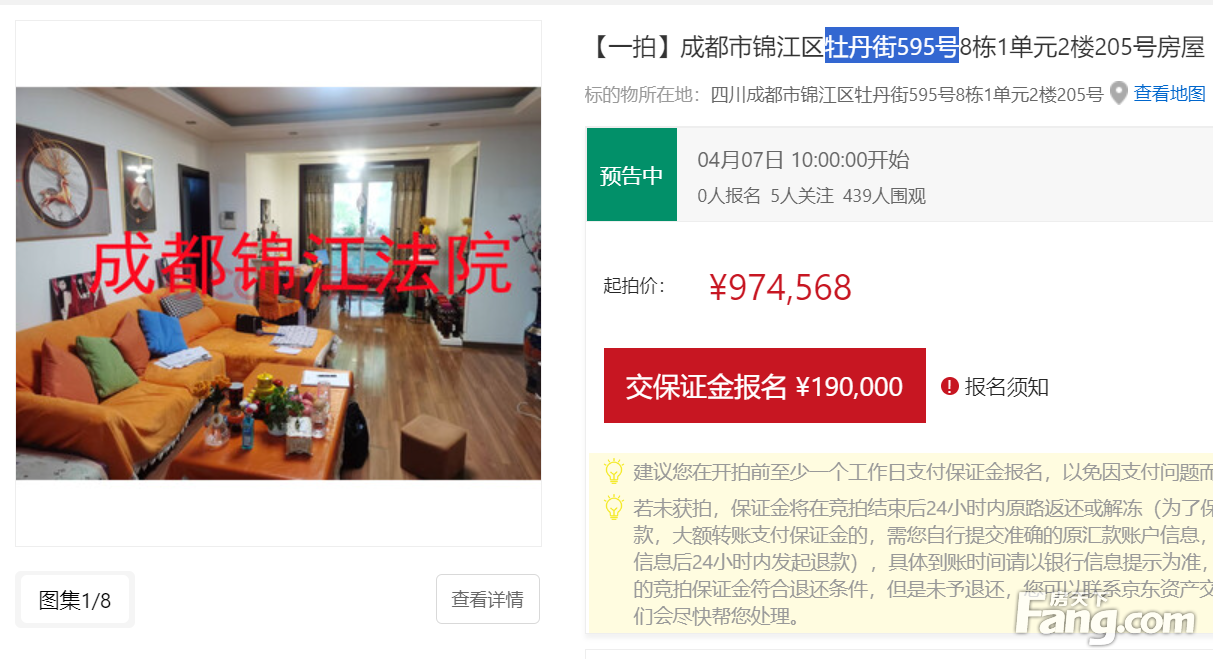Image resolution: width=1213 pixels, height=659 pixels.
Task: Open the 报名须知 registration notice
Action: [1006, 387]
